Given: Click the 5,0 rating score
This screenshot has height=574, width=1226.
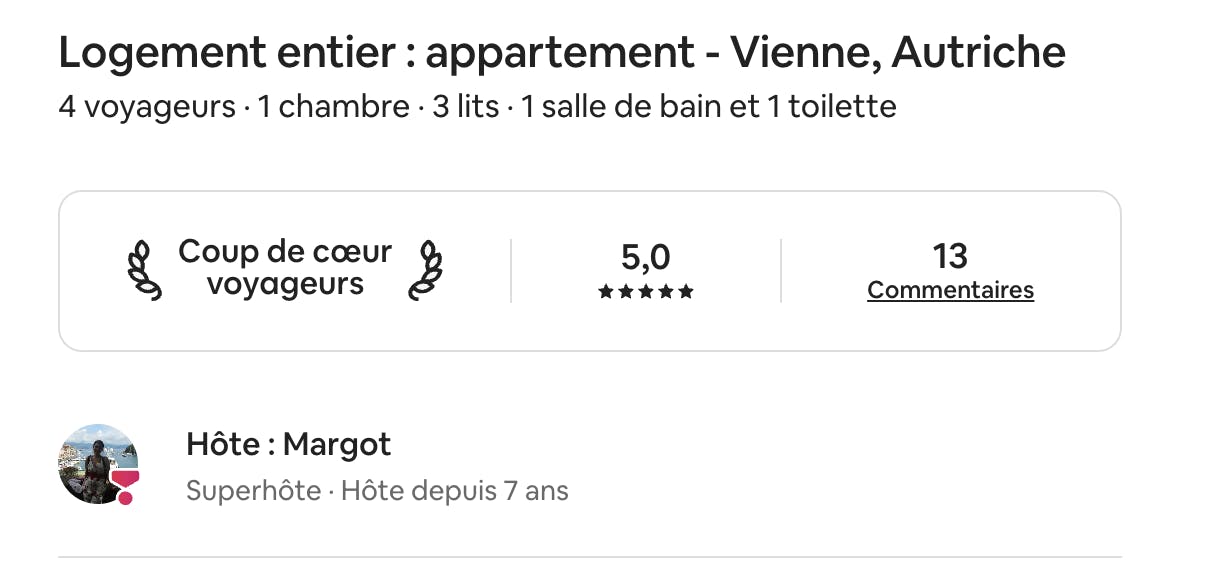Looking at the screenshot, I should click(646, 257).
